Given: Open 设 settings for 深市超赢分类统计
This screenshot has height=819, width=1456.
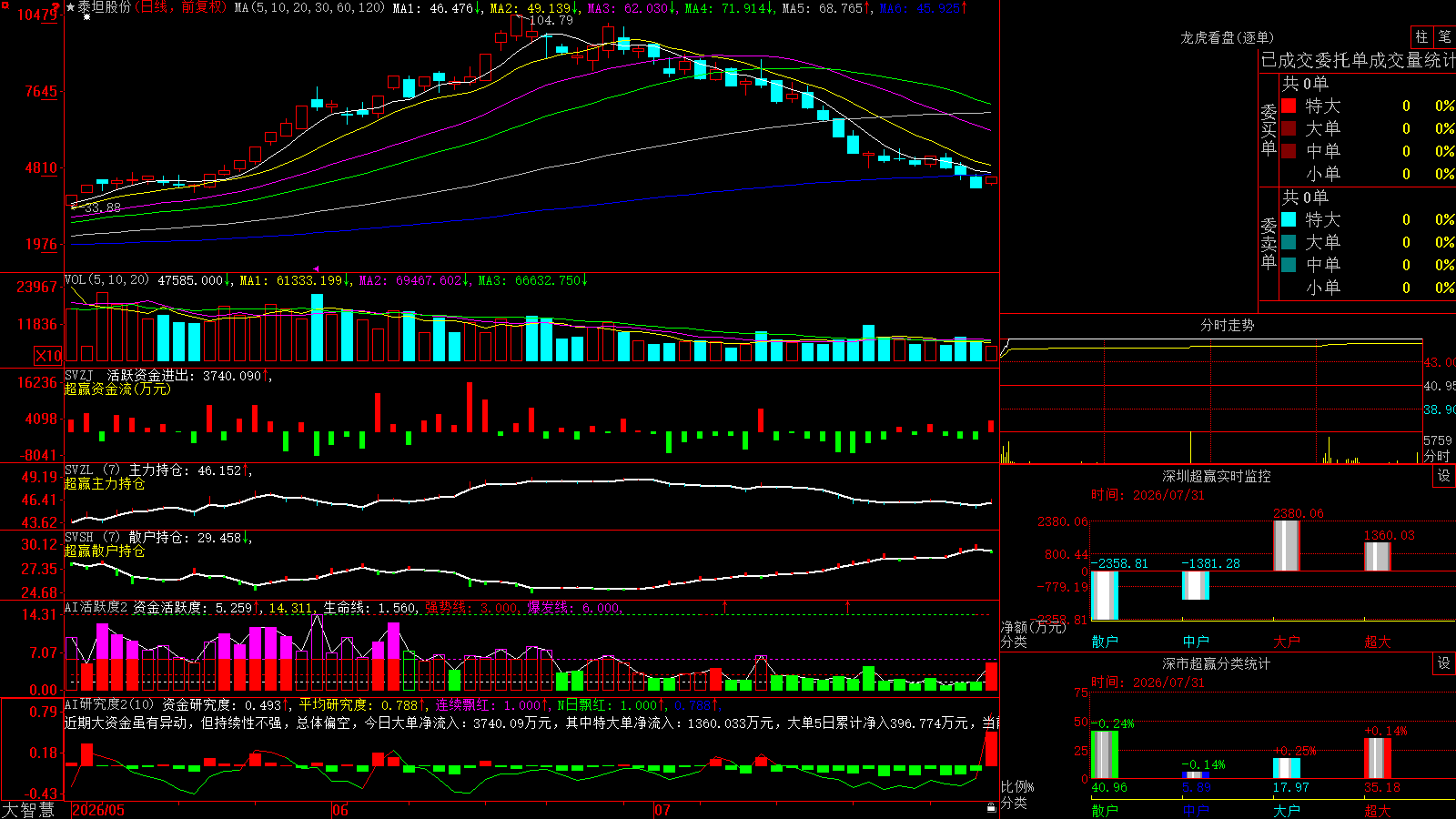Looking at the screenshot, I should [1444, 663].
